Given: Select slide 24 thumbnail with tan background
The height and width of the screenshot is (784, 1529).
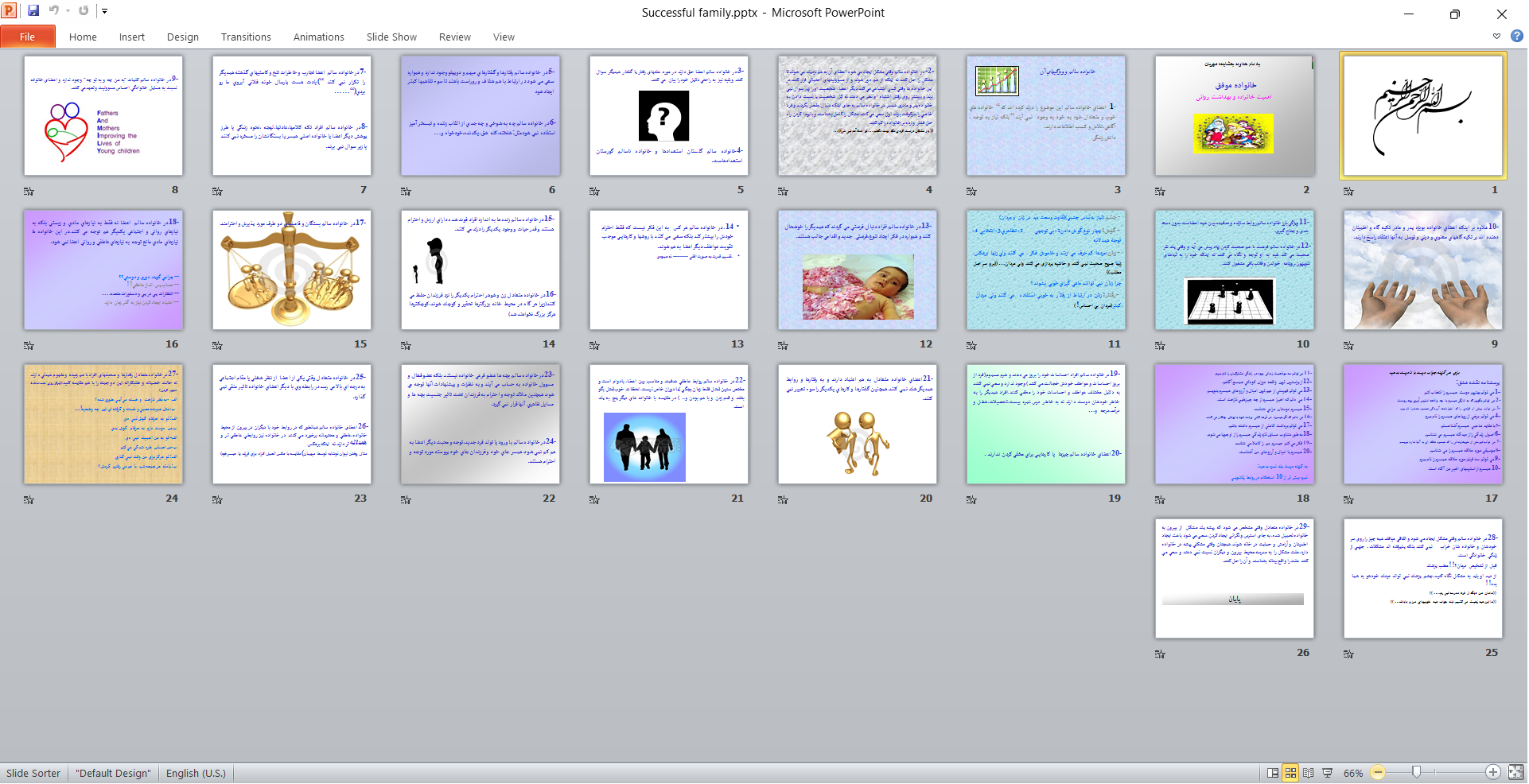Looking at the screenshot, I should point(103,424).
